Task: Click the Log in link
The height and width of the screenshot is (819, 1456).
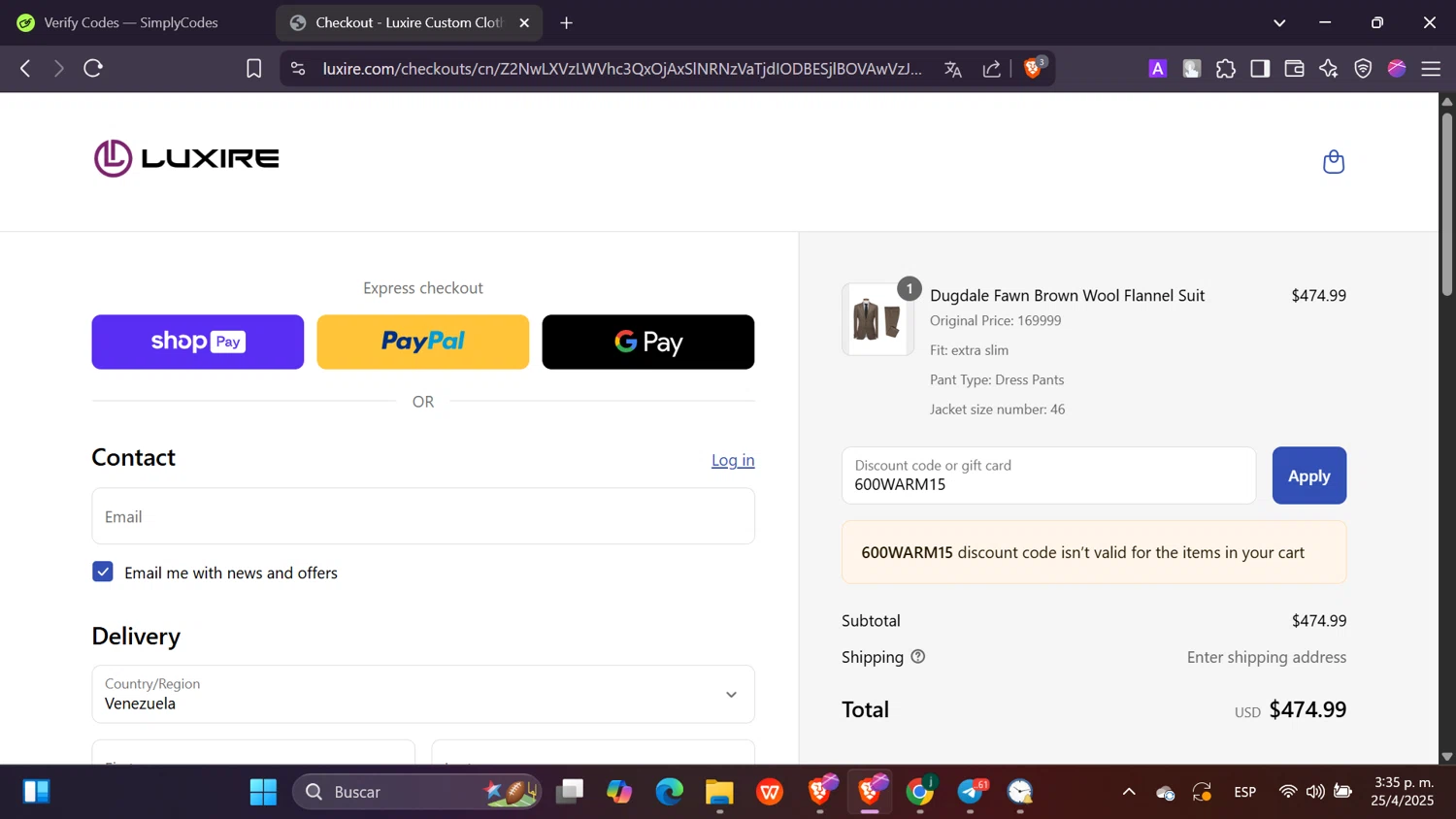Action: point(733,460)
